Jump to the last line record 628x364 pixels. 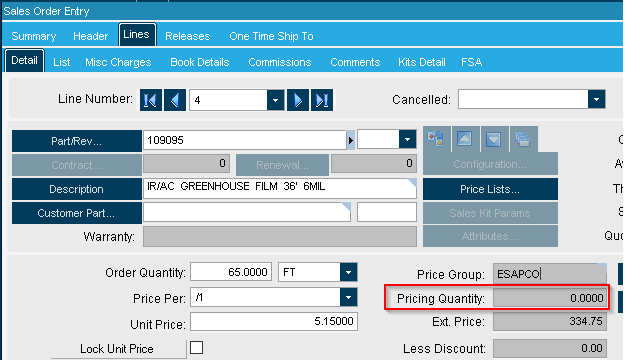click(322, 100)
